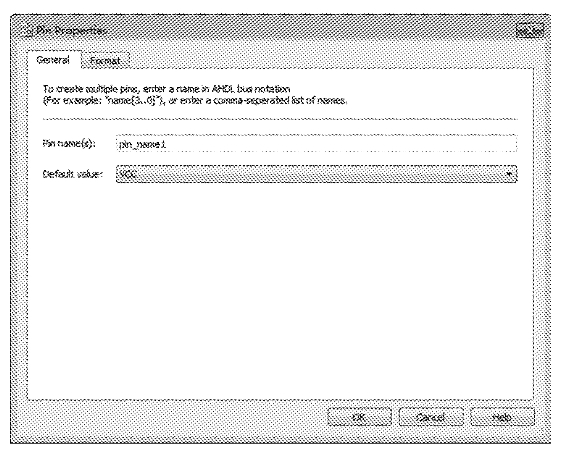Click the VCC value in the dropdown

coord(127,174)
